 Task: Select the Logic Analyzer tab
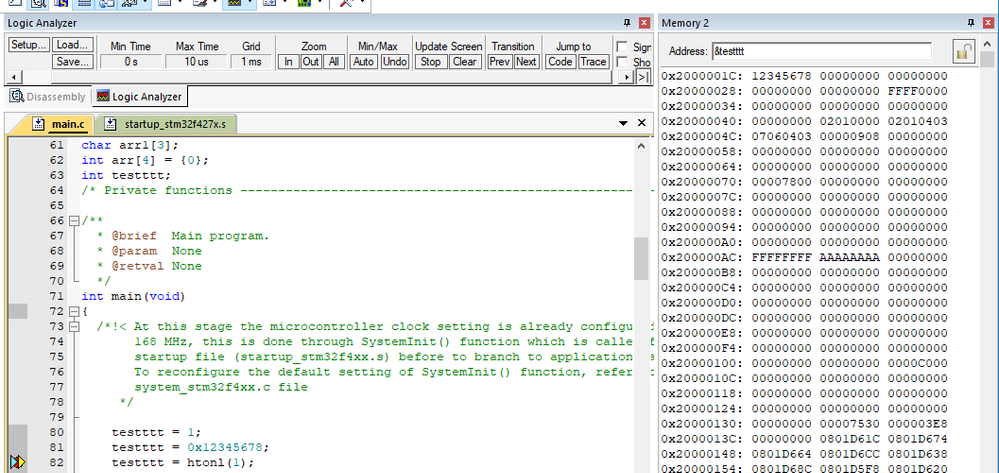140,97
